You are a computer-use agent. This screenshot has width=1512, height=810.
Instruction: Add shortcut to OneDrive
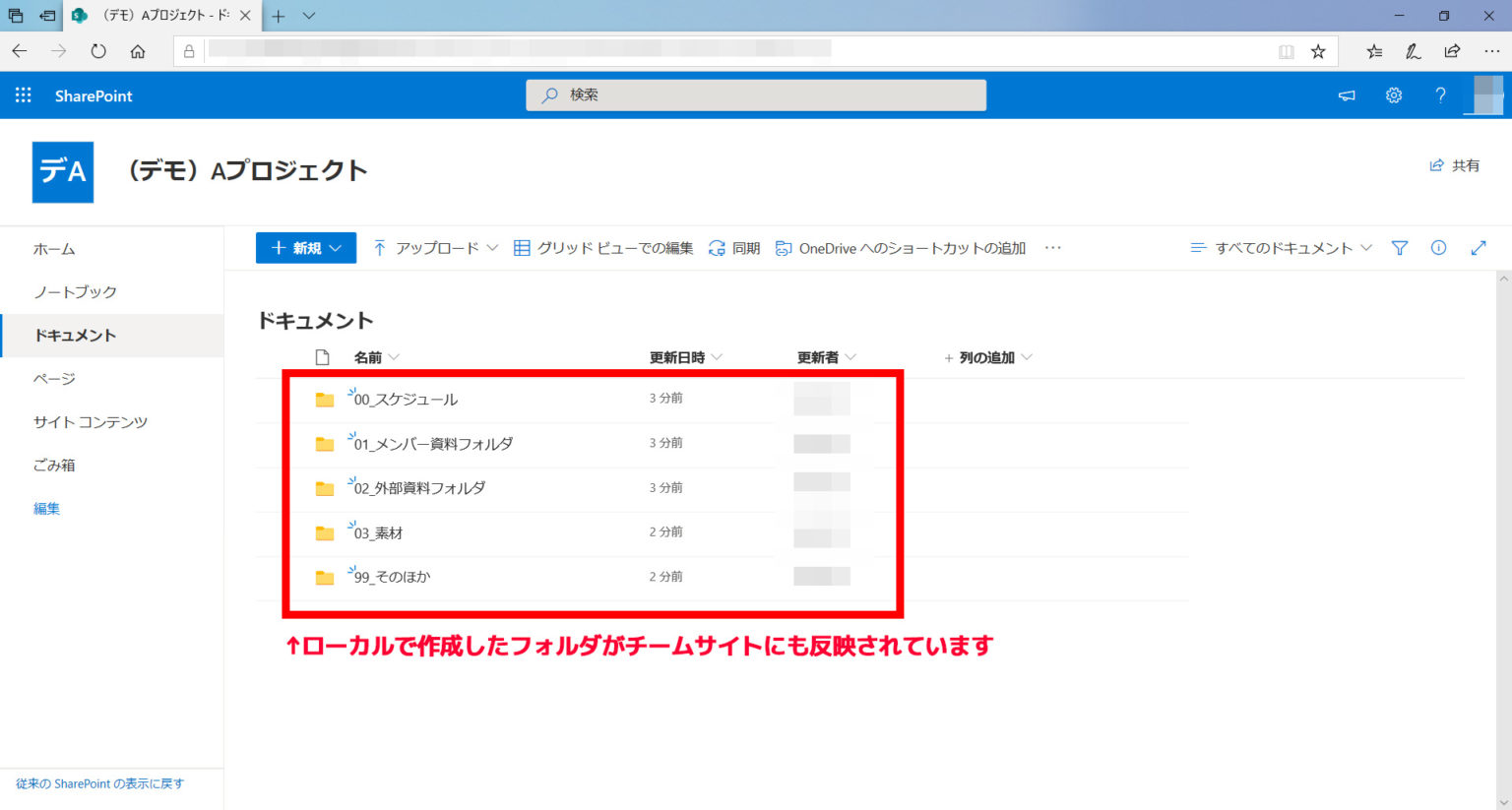[x=901, y=248]
